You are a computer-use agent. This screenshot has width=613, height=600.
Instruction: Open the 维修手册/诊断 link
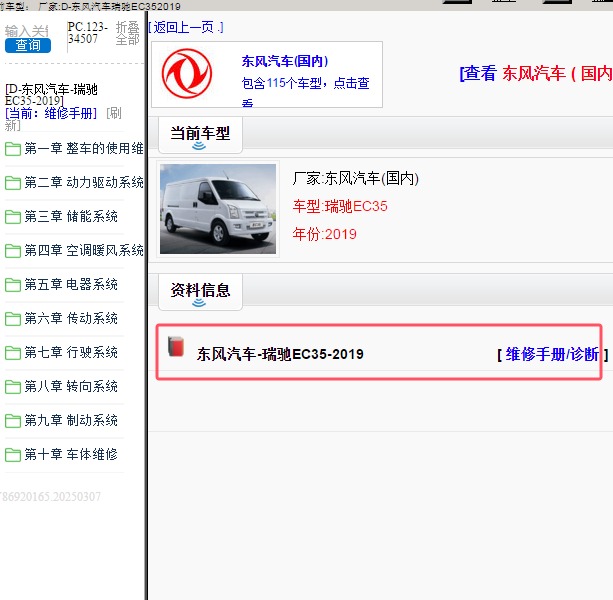(x=552, y=355)
